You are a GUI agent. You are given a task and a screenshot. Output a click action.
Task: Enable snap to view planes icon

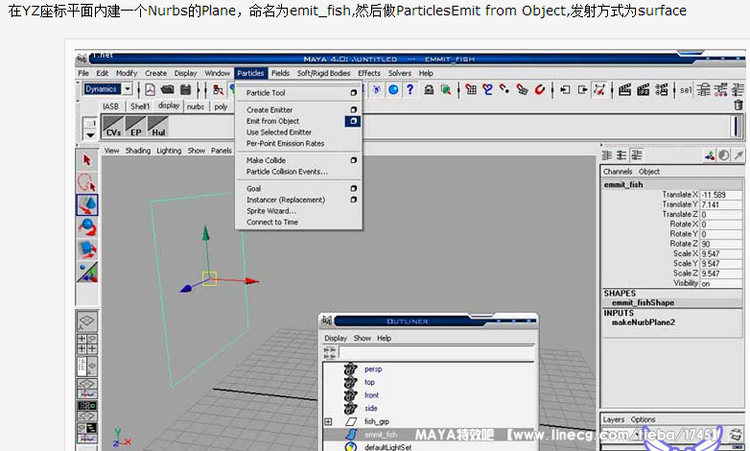[x=522, y=89]
